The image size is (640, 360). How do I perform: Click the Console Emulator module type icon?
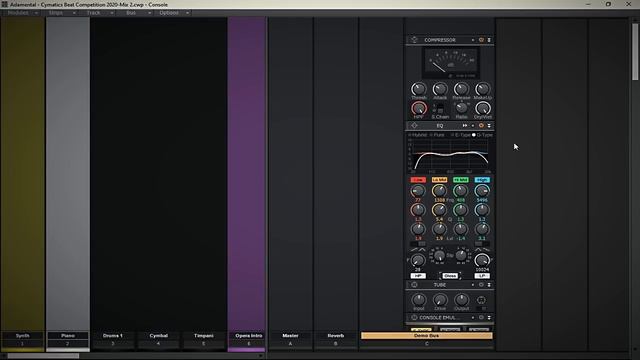(414, 318)
